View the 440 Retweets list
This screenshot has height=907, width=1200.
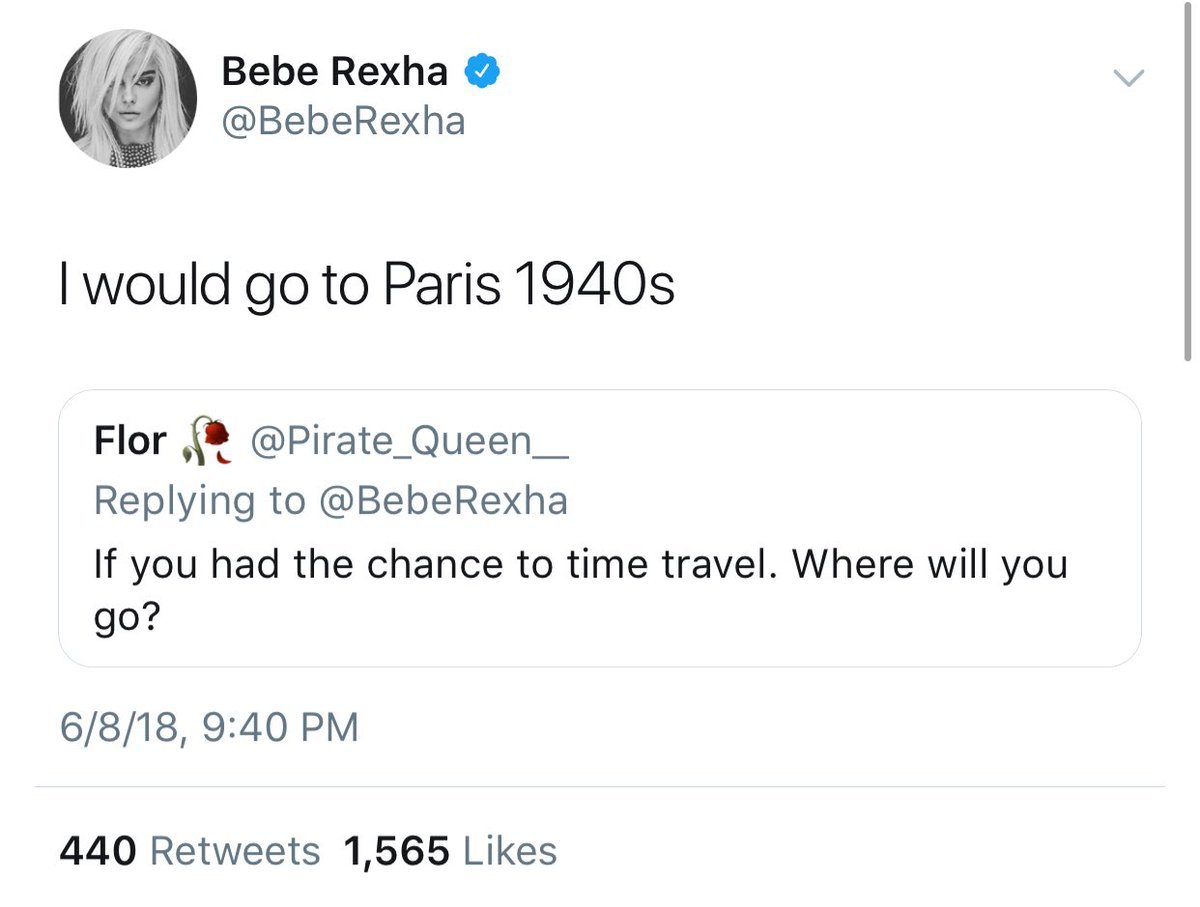(x=190, y=851)
